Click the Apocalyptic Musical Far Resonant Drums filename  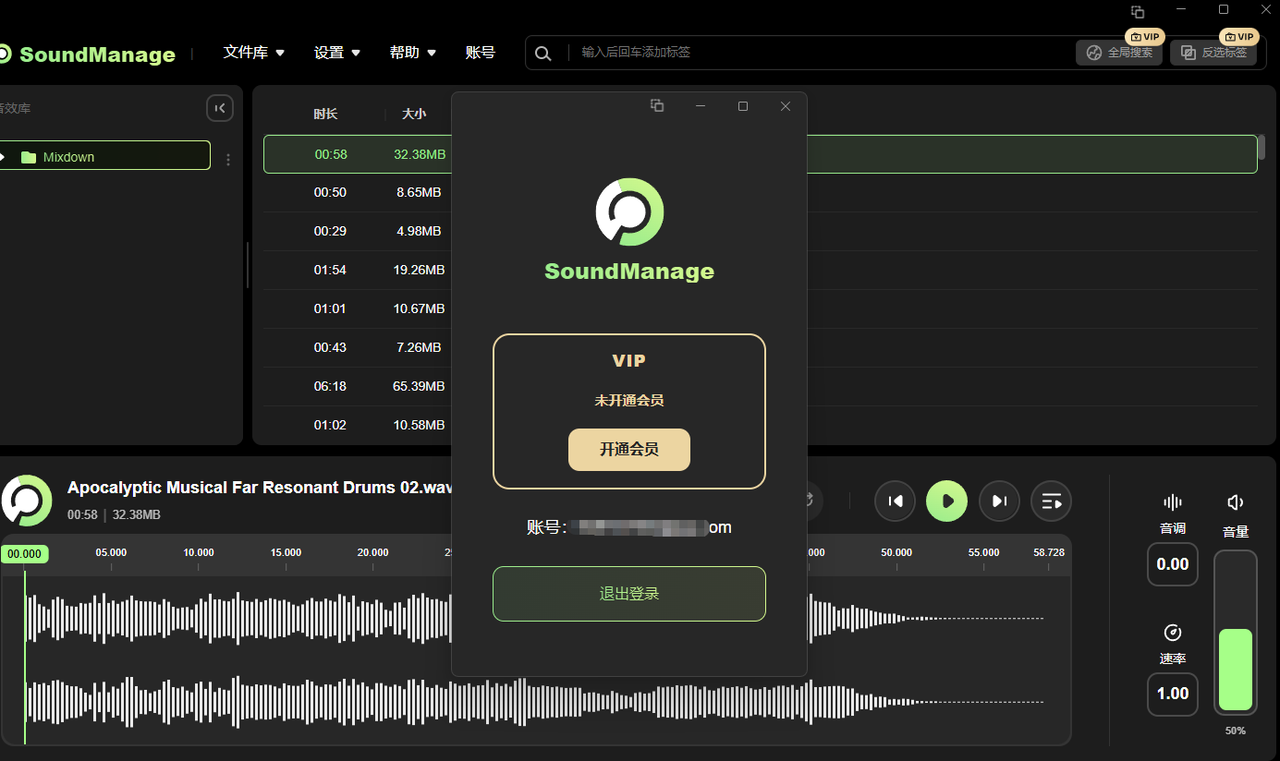(260, 488)
